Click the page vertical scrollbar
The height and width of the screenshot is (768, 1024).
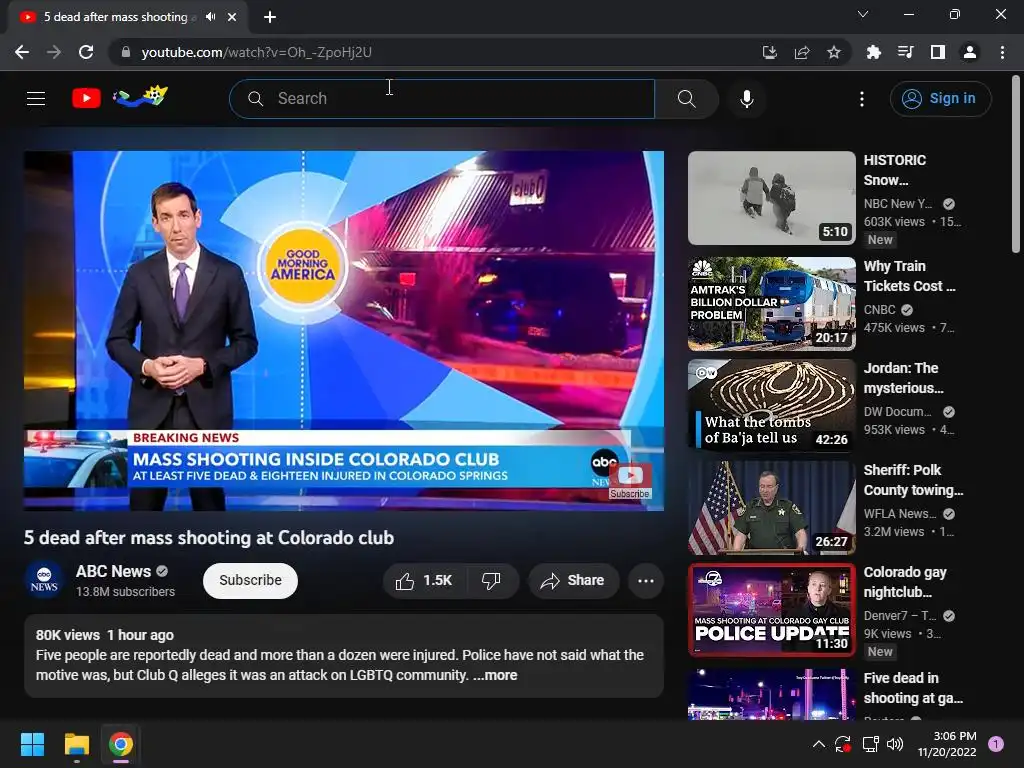[1016, 164]
